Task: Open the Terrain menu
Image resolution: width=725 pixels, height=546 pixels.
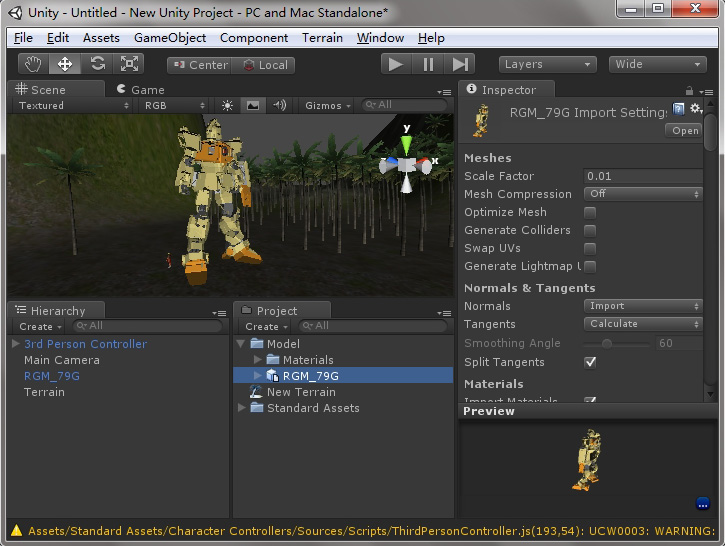Action: click(x=322, y=38)
